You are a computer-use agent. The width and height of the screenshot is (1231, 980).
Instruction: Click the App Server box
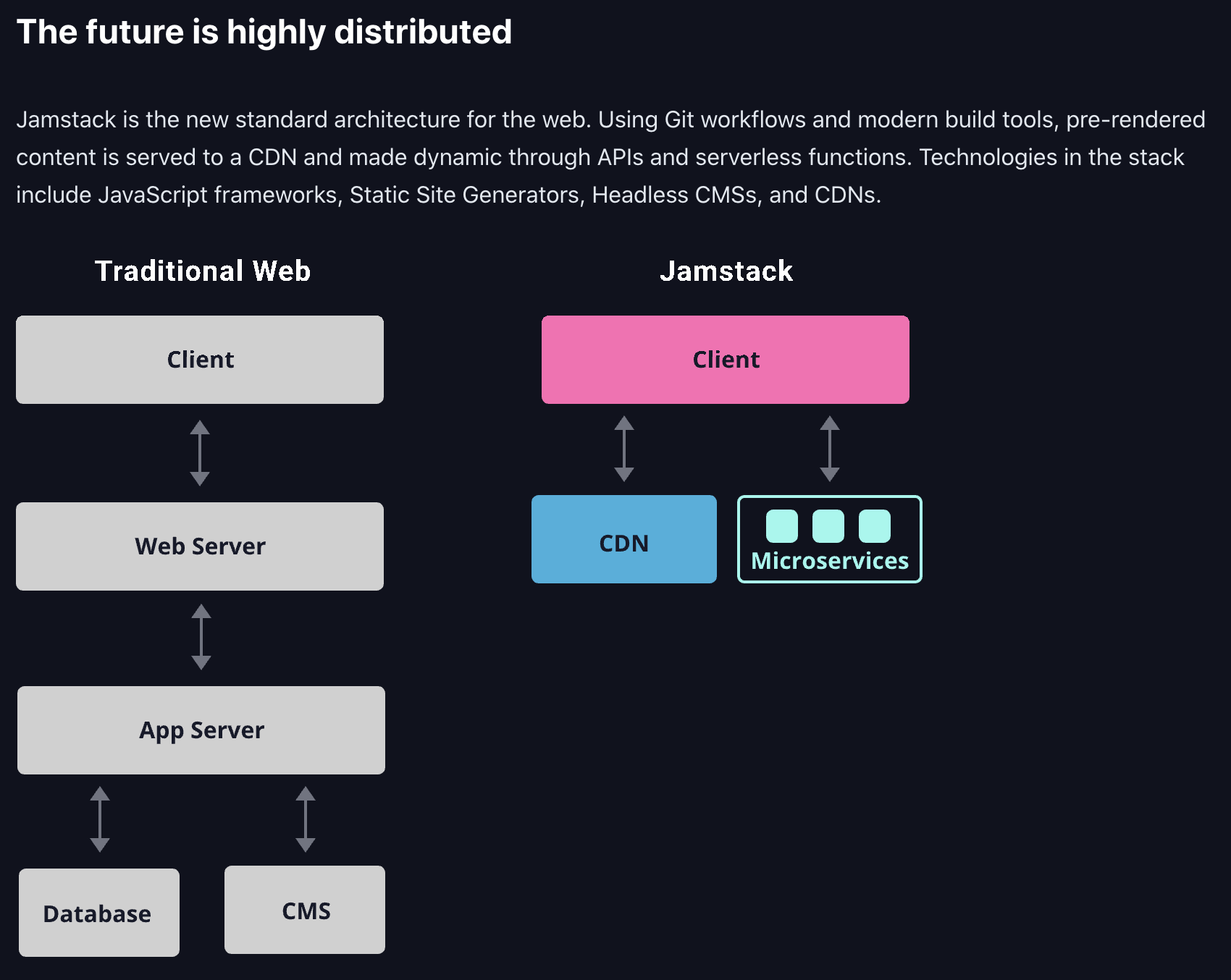(201, 730)
